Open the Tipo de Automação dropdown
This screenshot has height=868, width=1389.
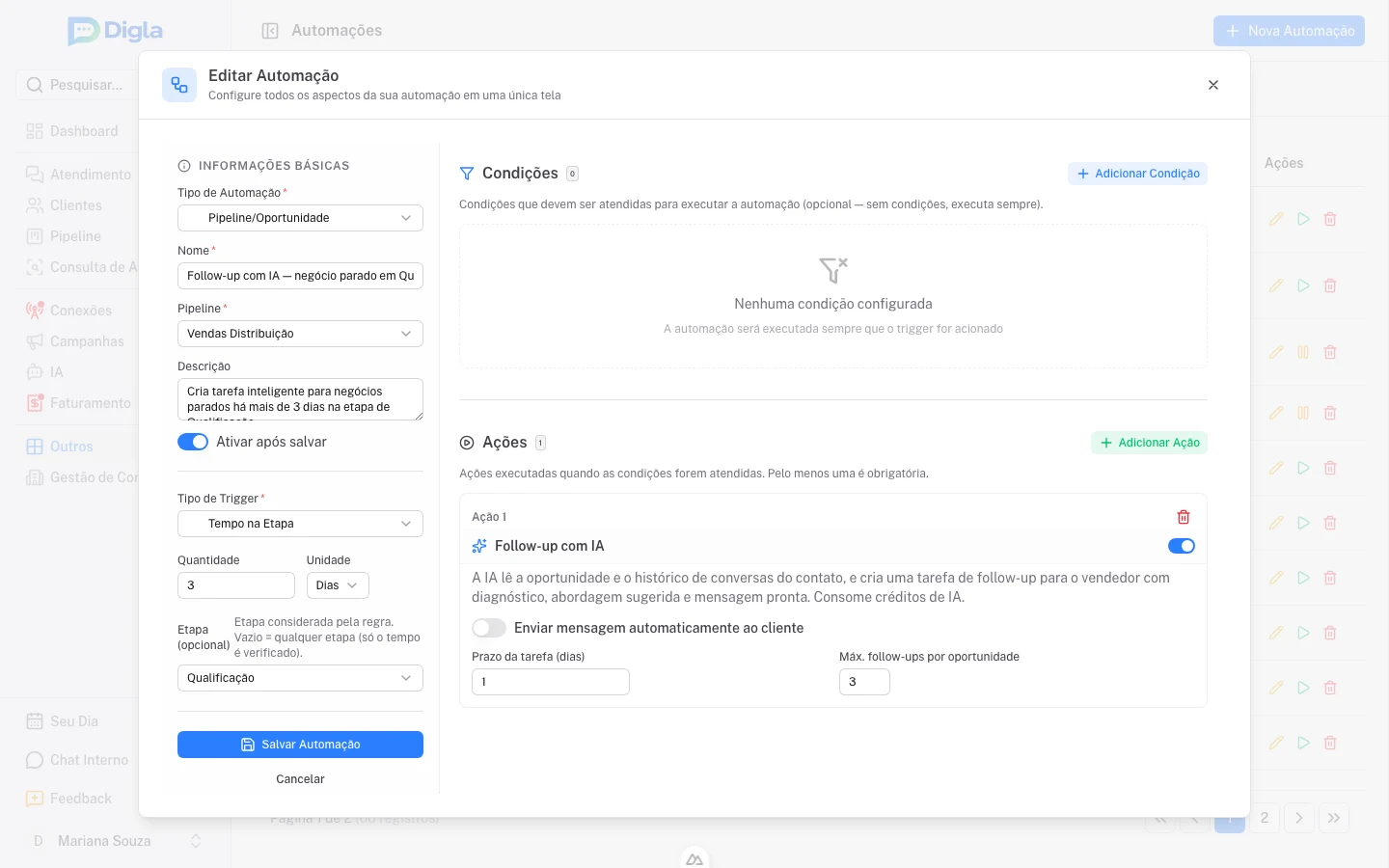300,218
